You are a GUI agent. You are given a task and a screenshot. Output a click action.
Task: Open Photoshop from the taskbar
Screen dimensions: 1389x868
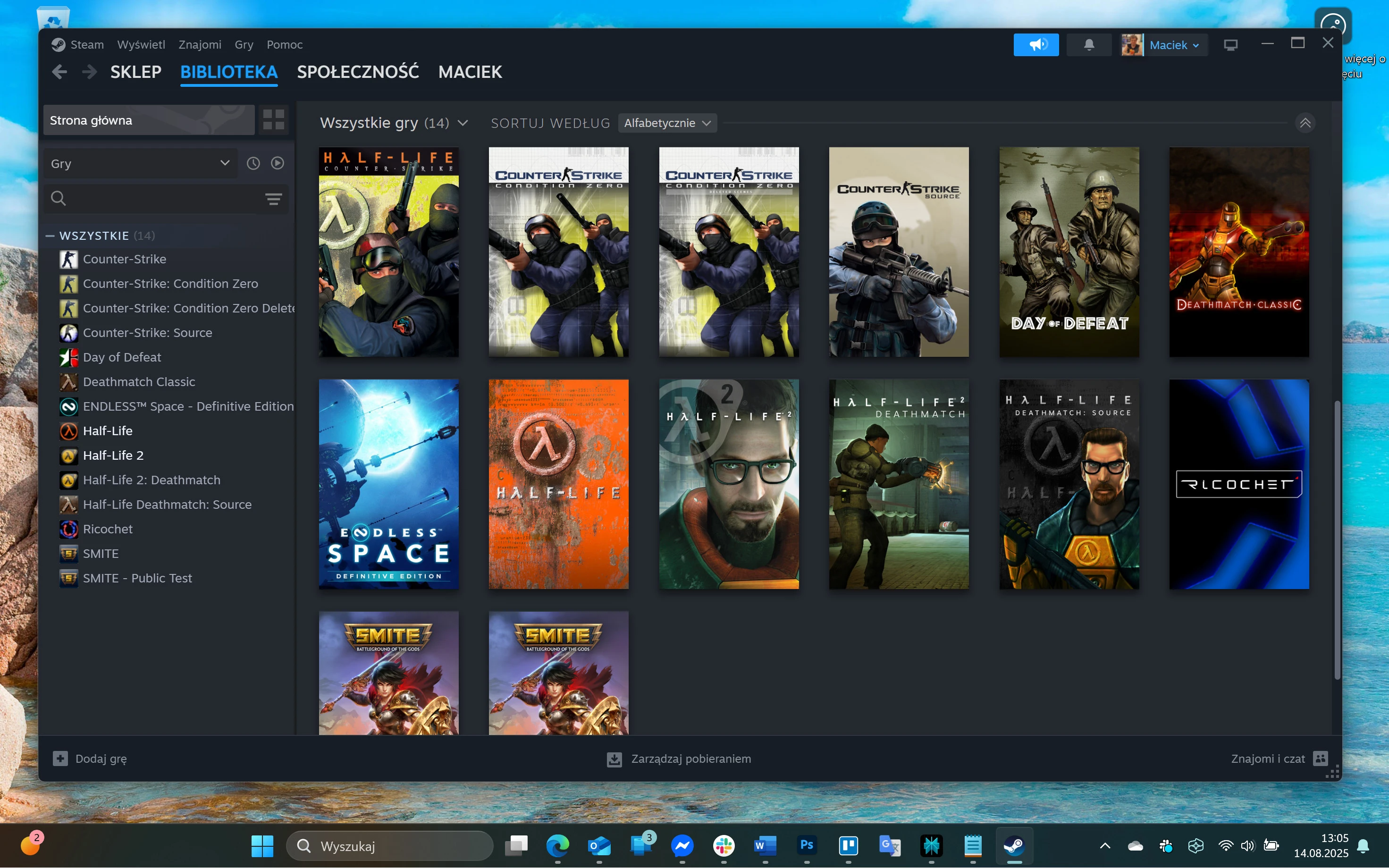point(807,846)
